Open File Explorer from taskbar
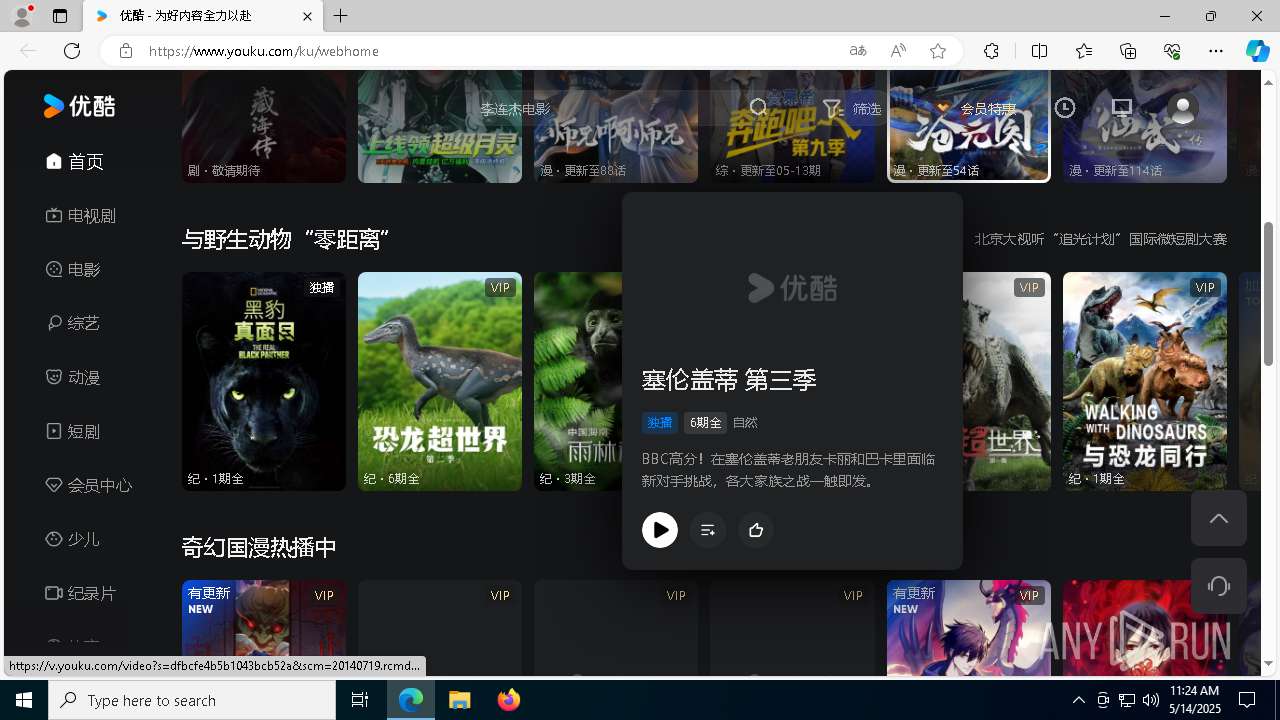Image resolution: width=1280 pixels, height=720 pixels. pyautogui.click(x=460, y=700)
